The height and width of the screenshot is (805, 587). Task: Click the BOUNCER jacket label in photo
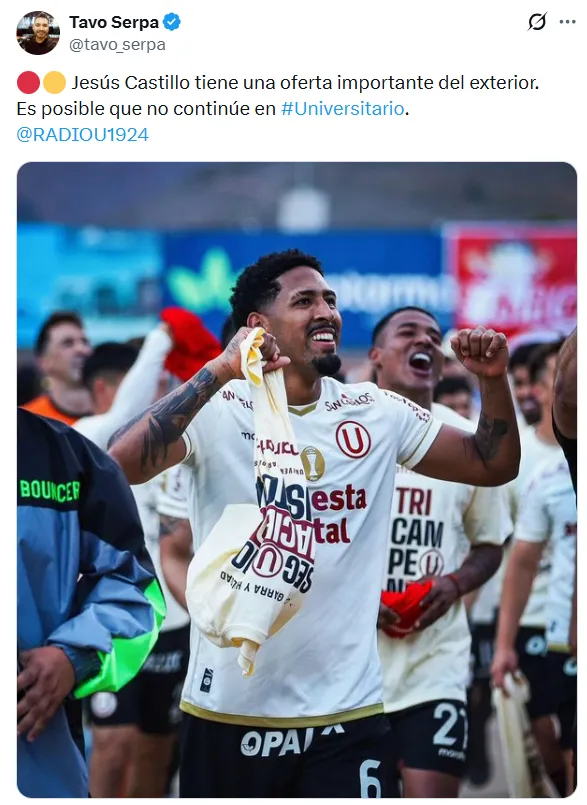pyautogui.click(x=50, y=490)
